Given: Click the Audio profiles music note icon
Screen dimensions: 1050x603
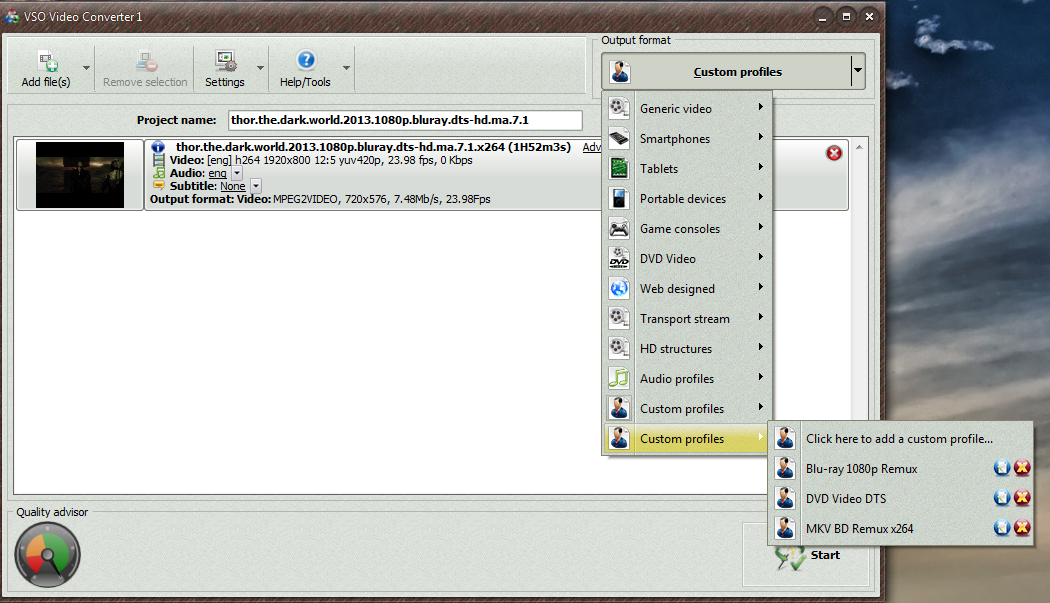Looking at the screenshot, I should click(x=619, y=379).
